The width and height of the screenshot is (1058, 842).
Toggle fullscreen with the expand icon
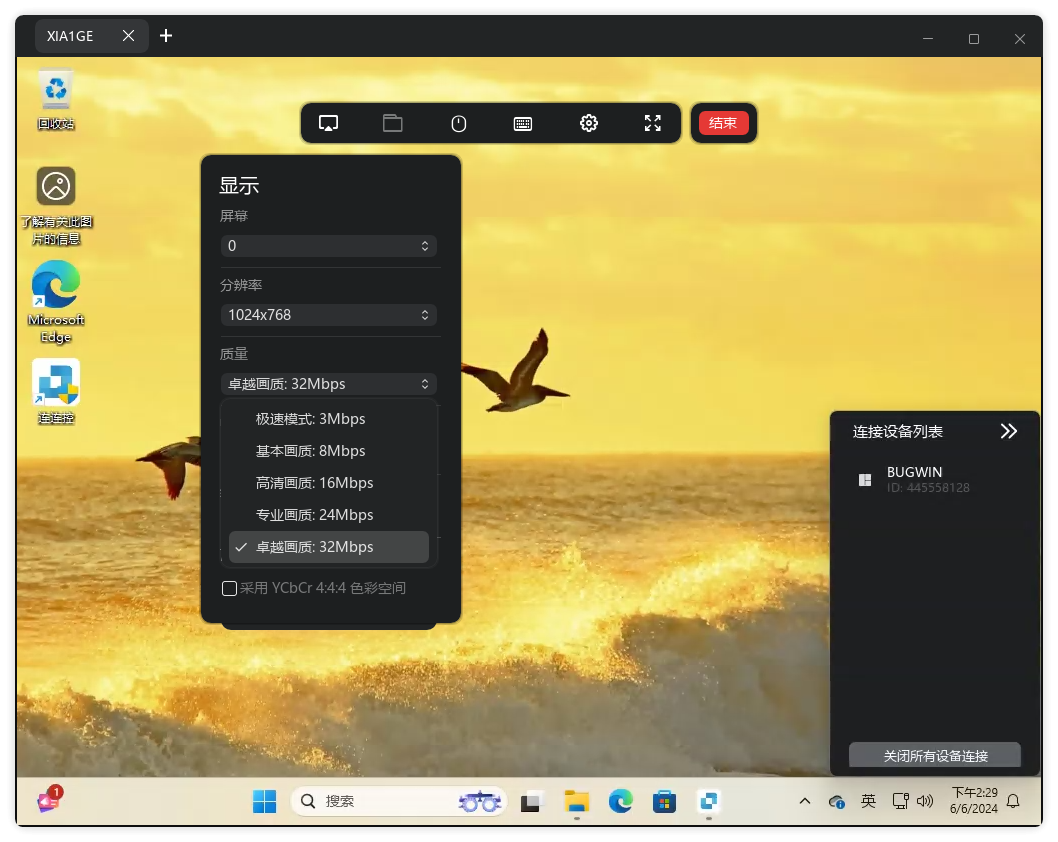pyautogui.click(x=652, y=123)
